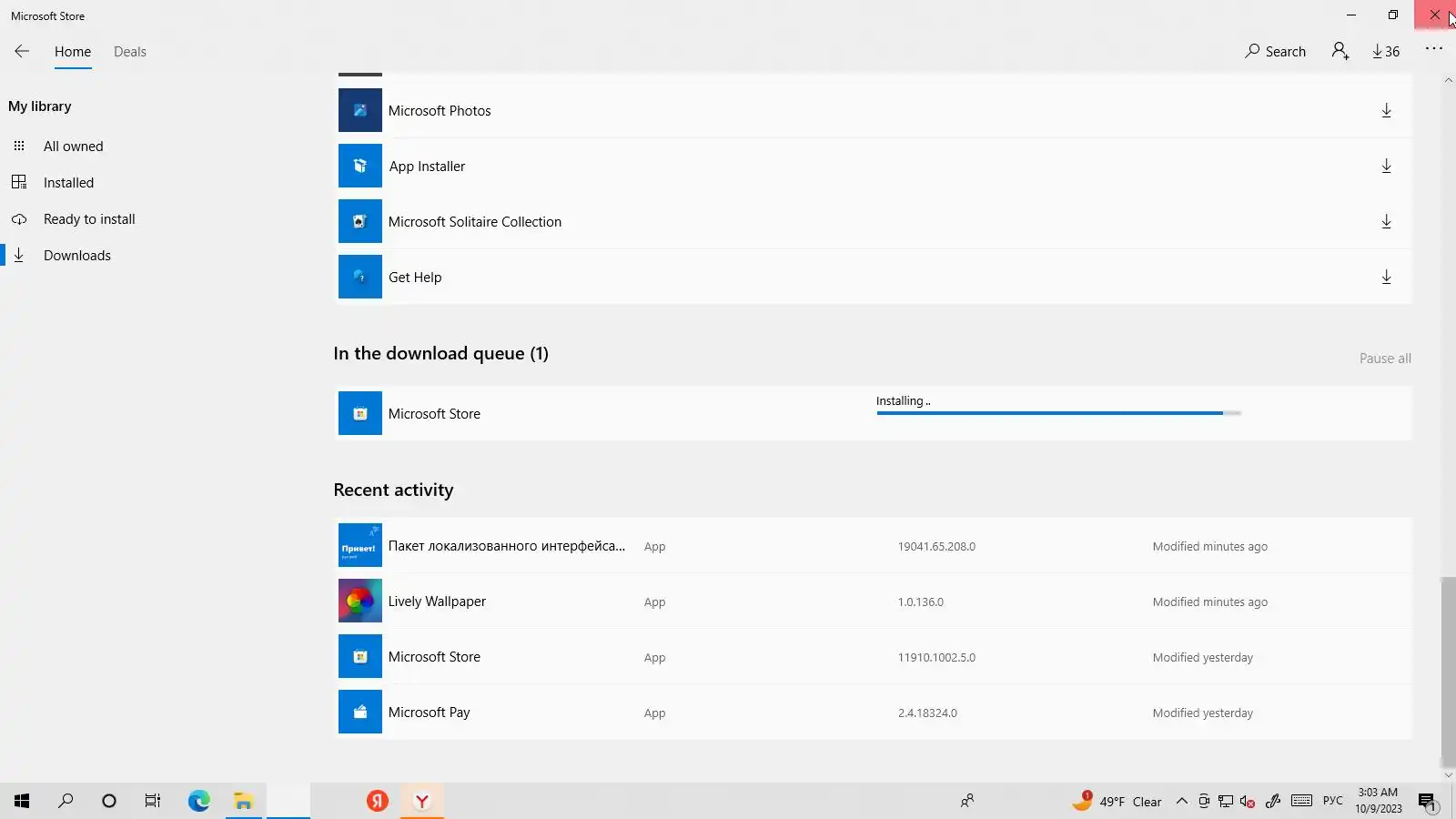Switch input language via РУС indicator
Screen dimensions: 1456x819
(1333, 801)
